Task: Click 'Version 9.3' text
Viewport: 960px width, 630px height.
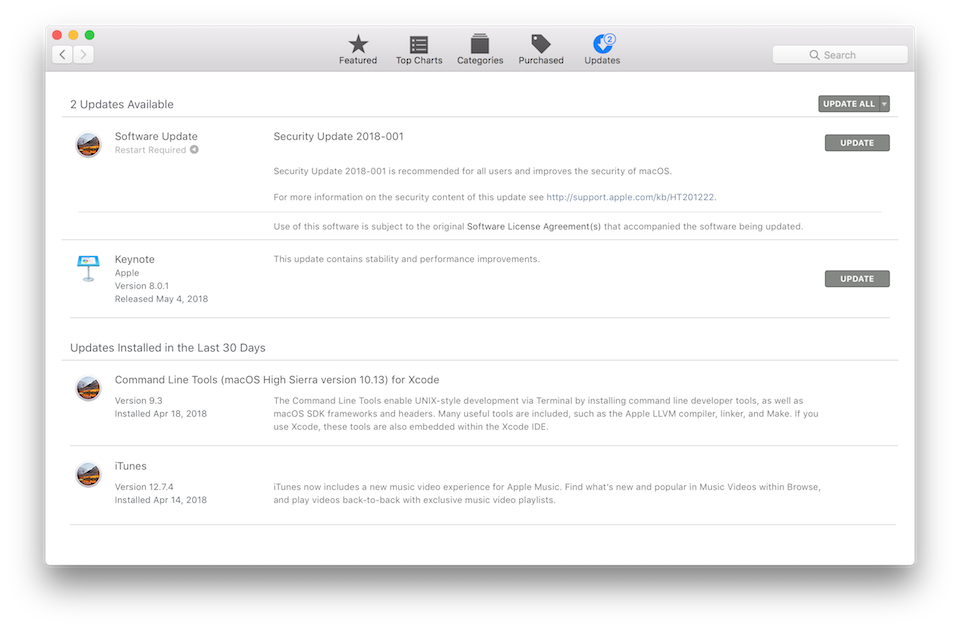Action: tap(138, 400)
